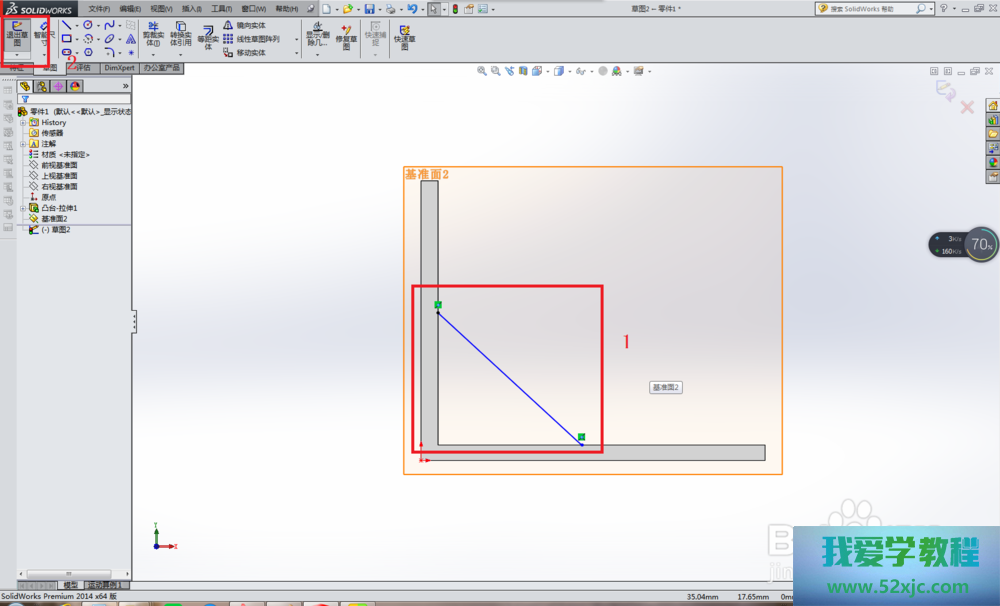
Task: Select the blue diagonal sketch line
Action: [x=510, y=378]
